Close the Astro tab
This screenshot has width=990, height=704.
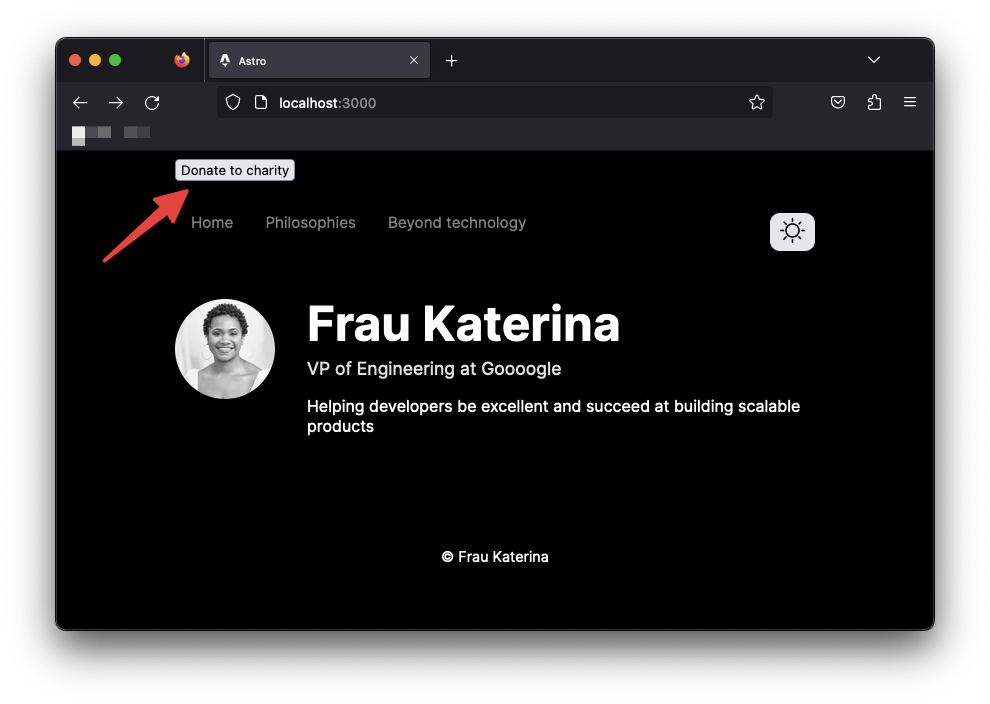414,61
